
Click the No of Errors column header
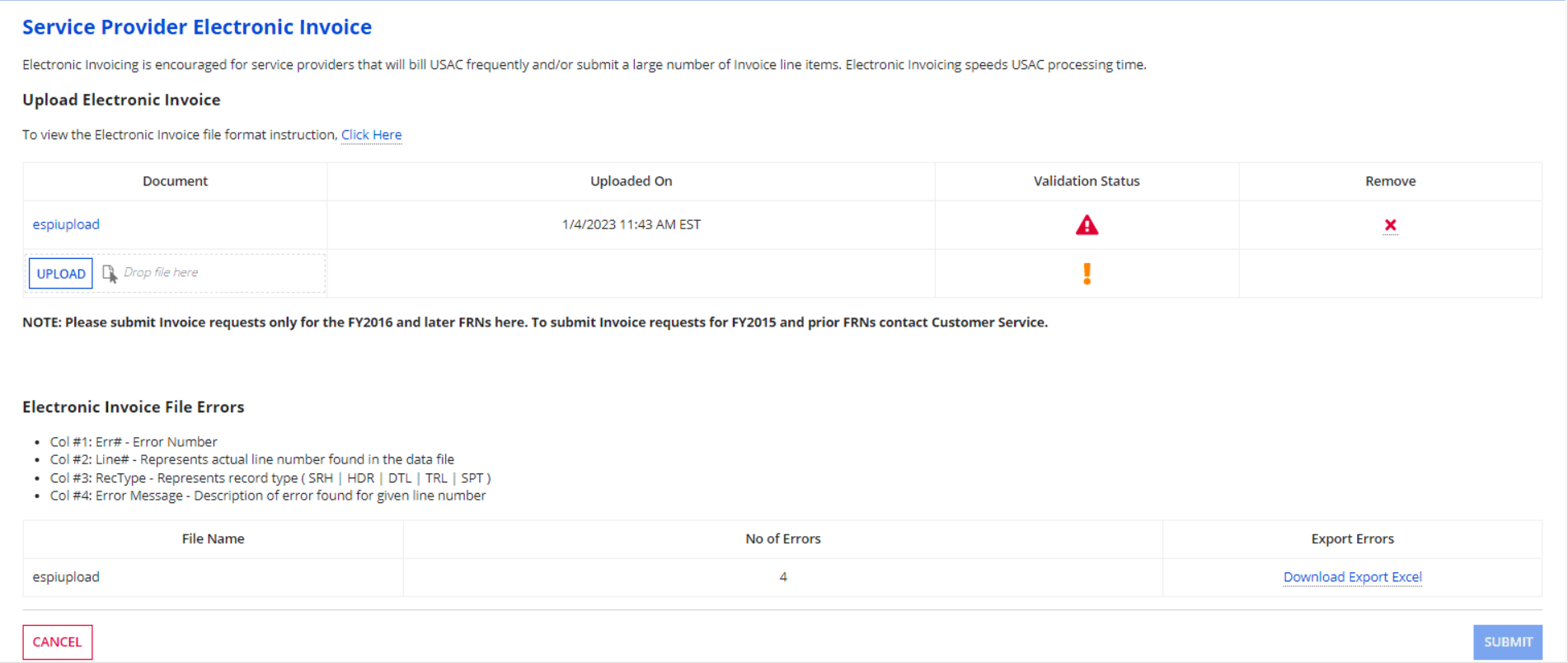pos(782,538)
